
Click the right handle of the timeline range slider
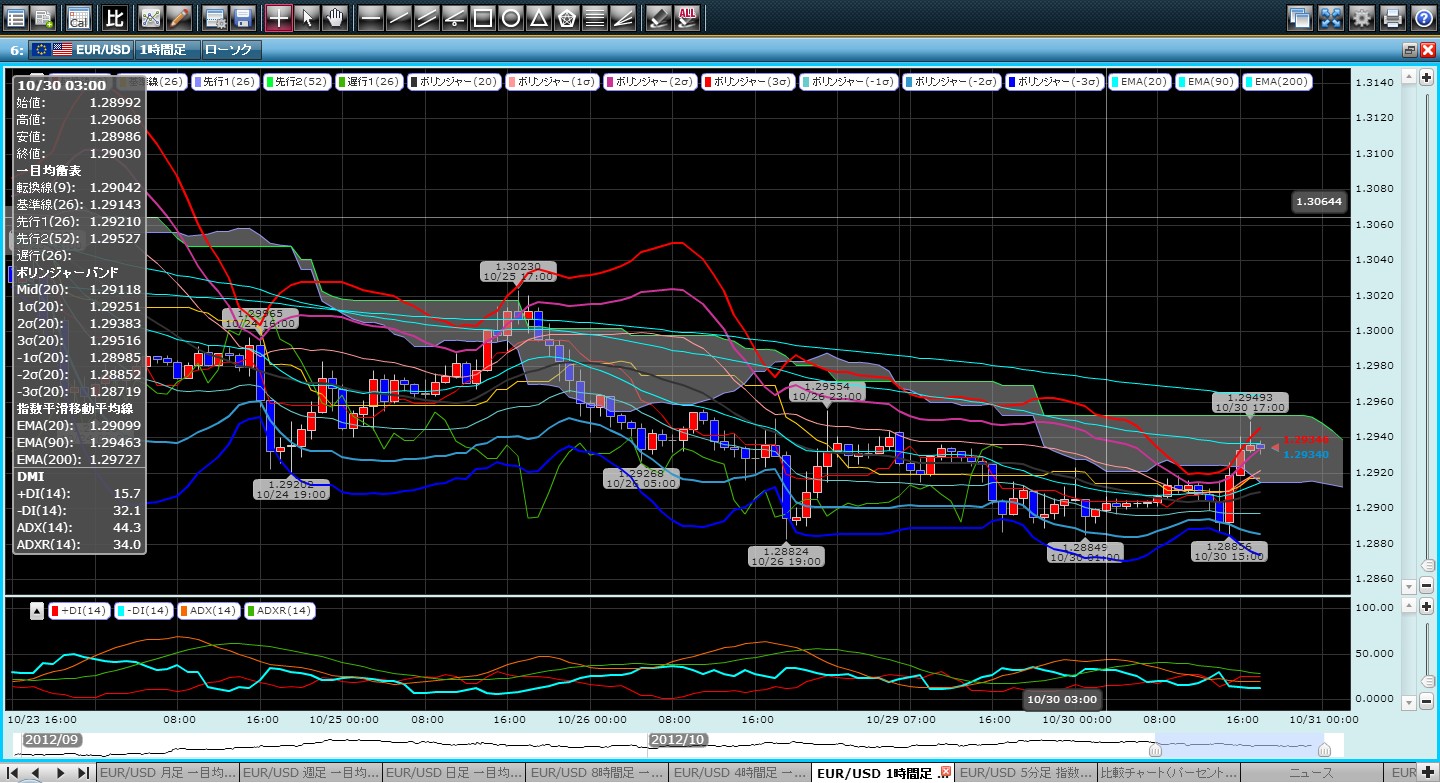point(1324,749)
